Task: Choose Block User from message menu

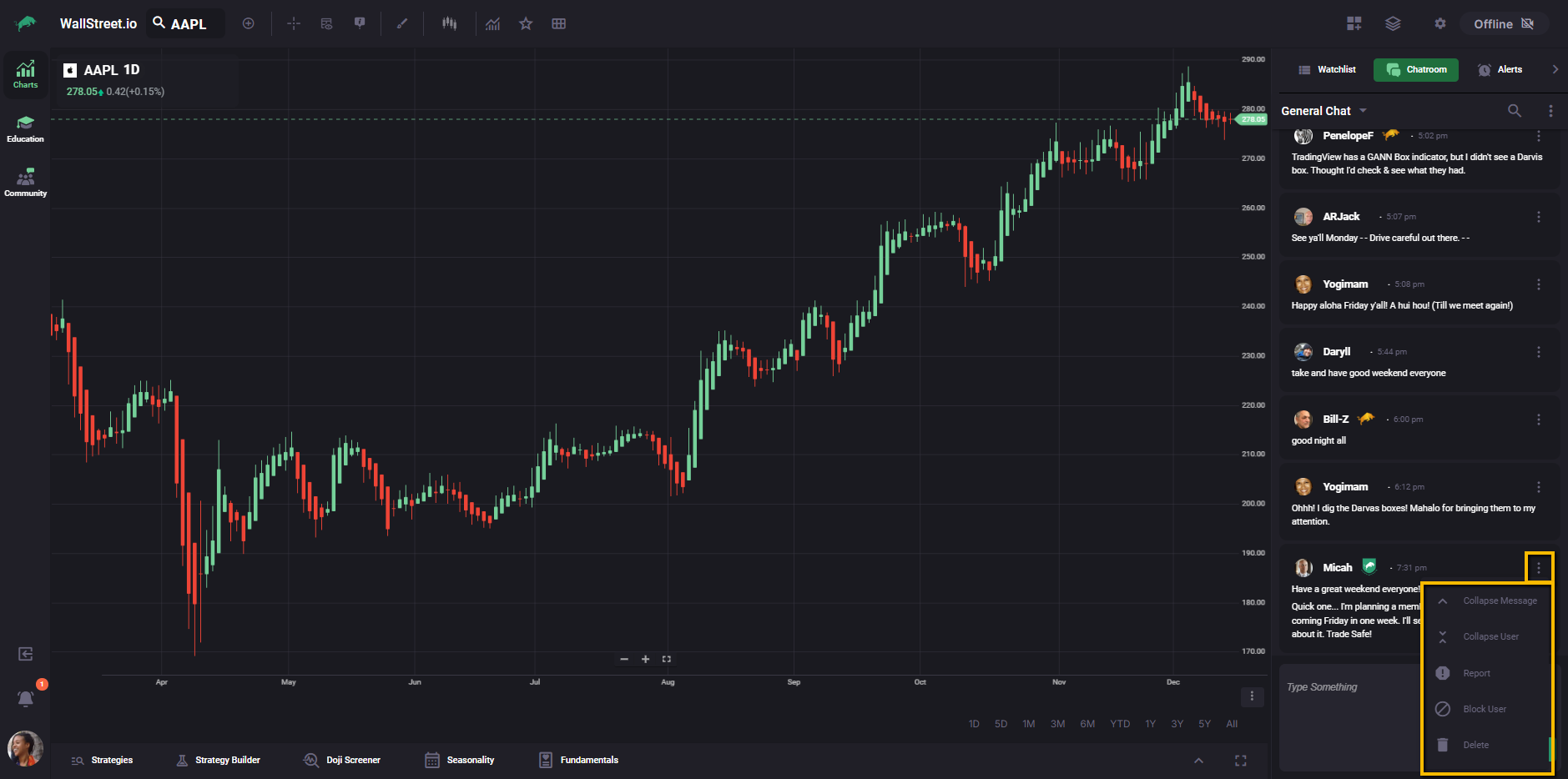Action: click(1484, 709)
